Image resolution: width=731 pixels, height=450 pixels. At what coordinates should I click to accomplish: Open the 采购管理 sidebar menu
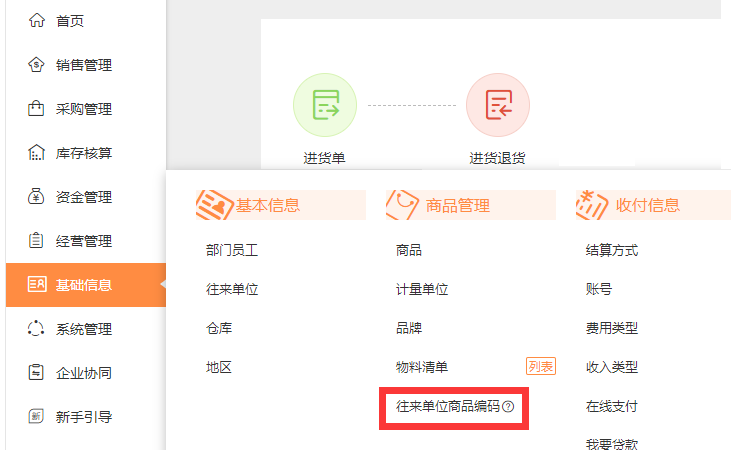click(x=84, y=109)
